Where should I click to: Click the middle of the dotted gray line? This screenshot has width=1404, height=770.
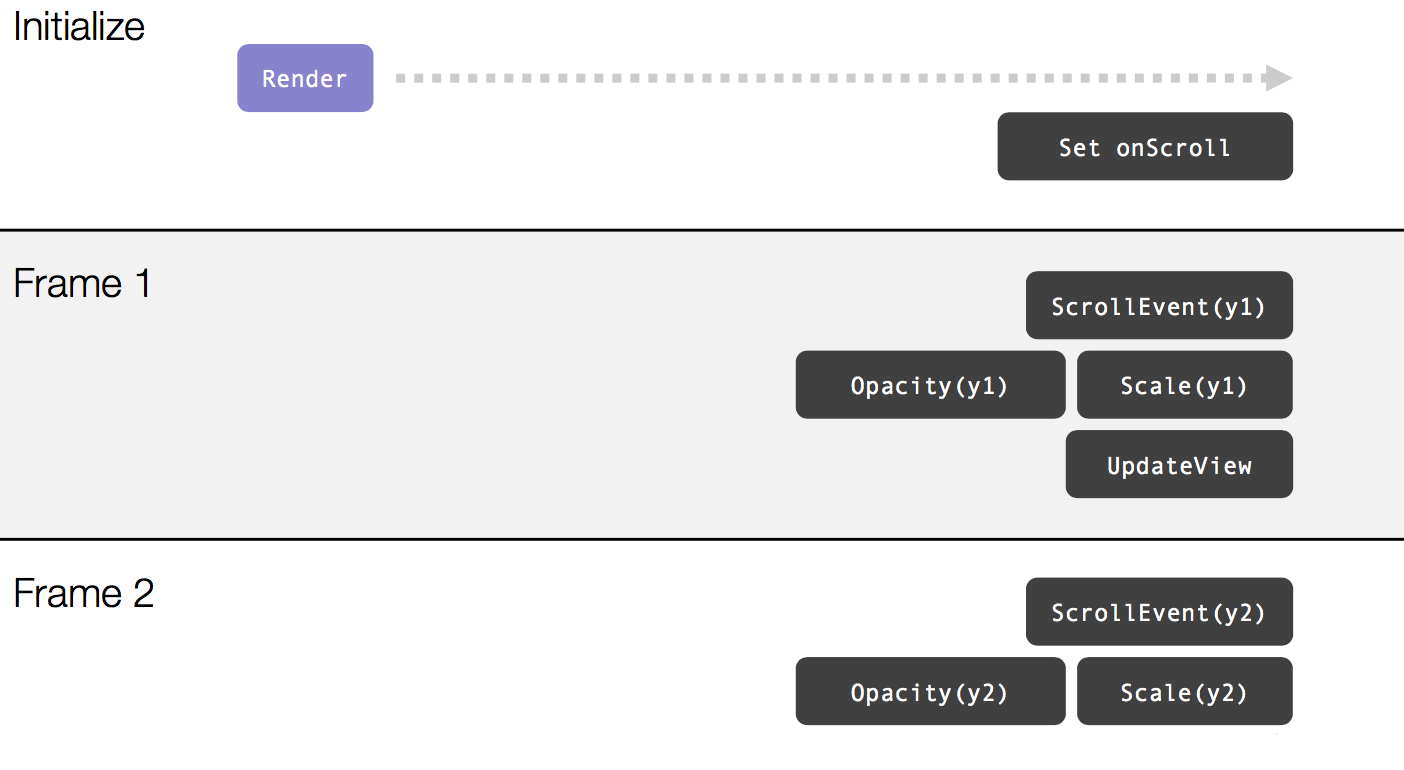point(830,78)
